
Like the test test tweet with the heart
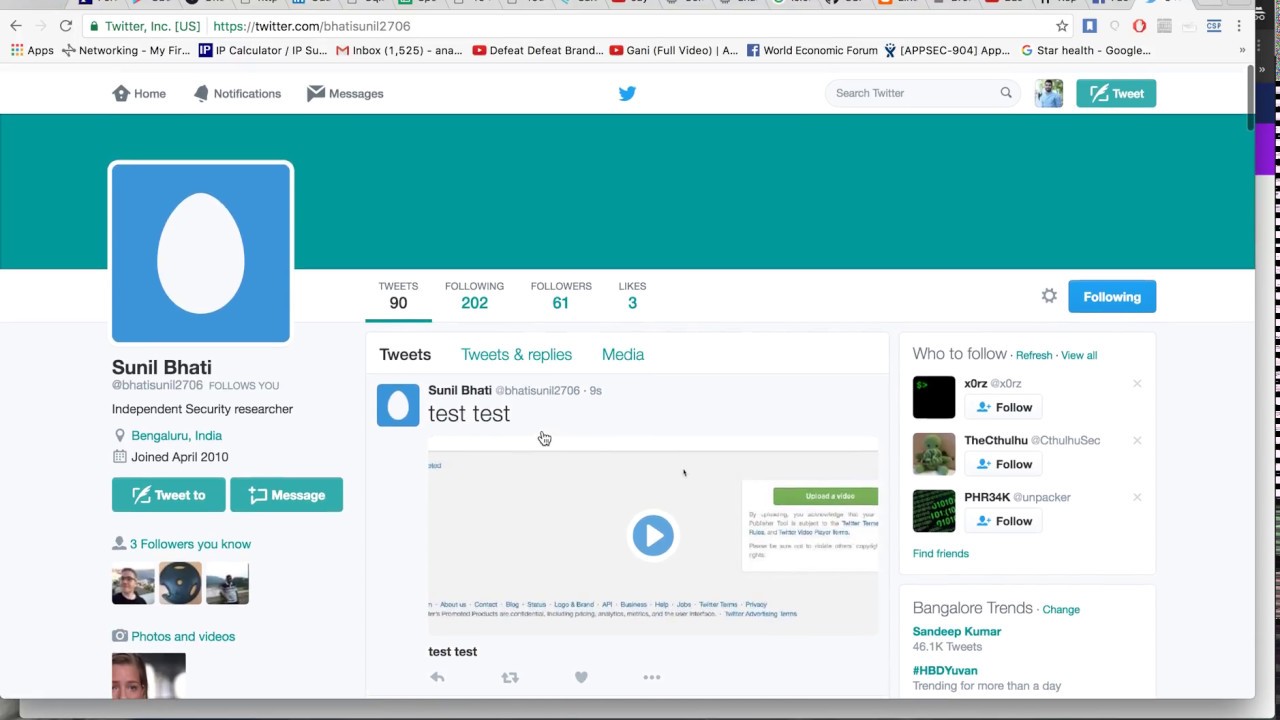tap(581, 677)
